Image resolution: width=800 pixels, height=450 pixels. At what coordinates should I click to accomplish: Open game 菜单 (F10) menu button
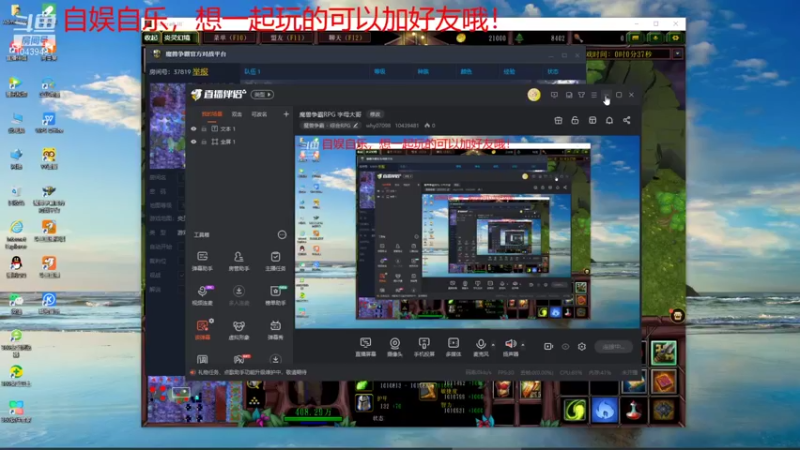230,38
